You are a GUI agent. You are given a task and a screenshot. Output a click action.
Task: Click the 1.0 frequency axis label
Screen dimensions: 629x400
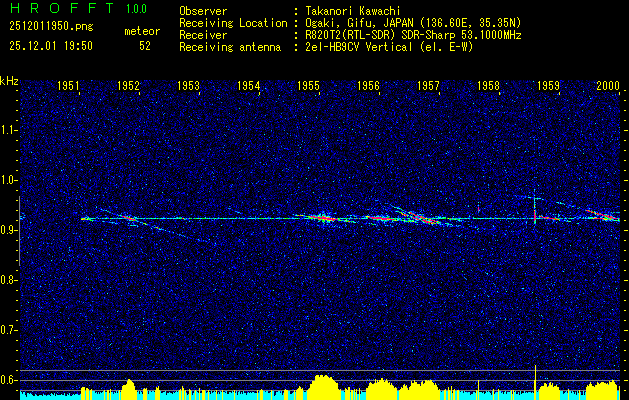[x=7, y=180]
